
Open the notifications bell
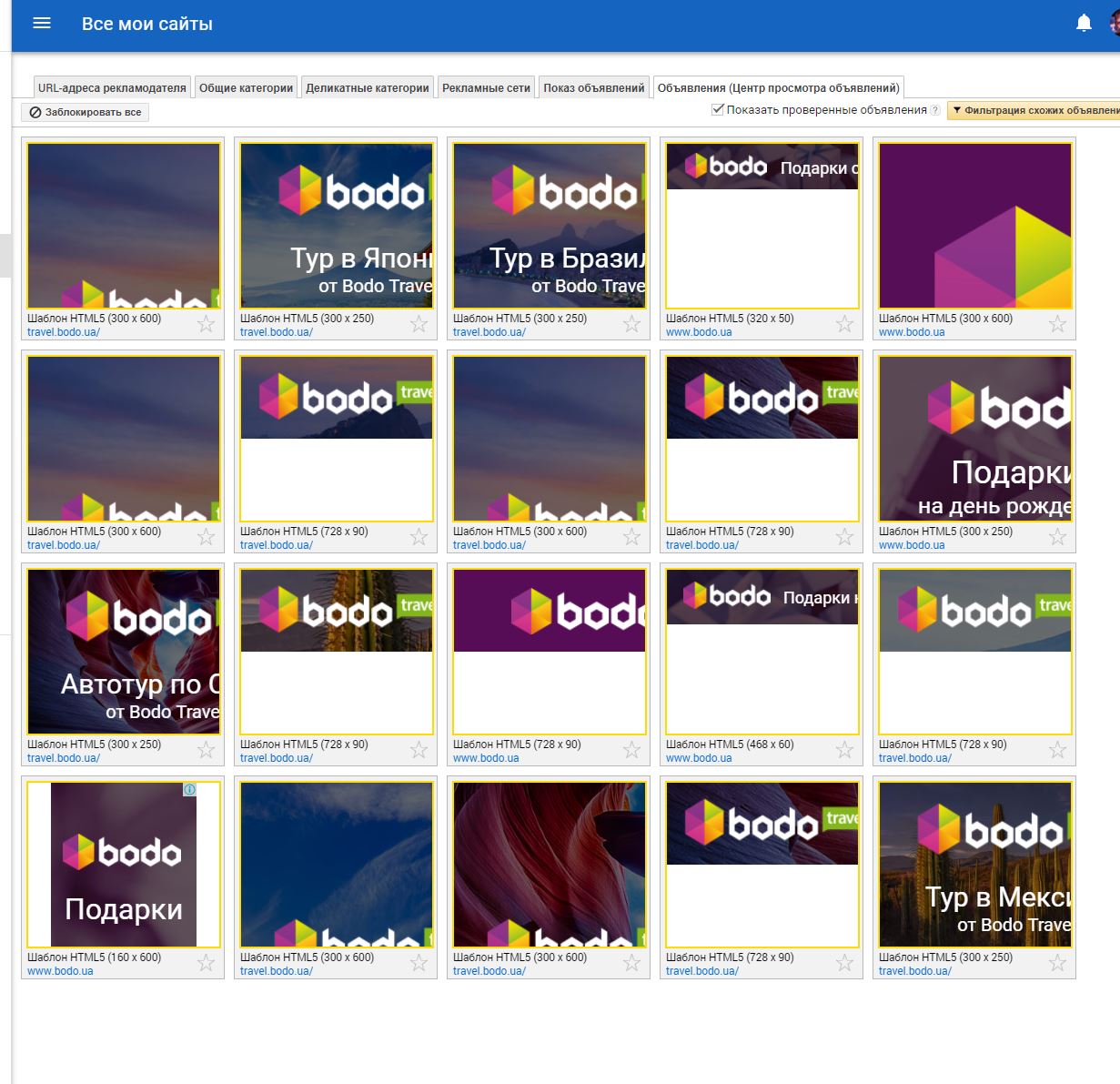1084,23
